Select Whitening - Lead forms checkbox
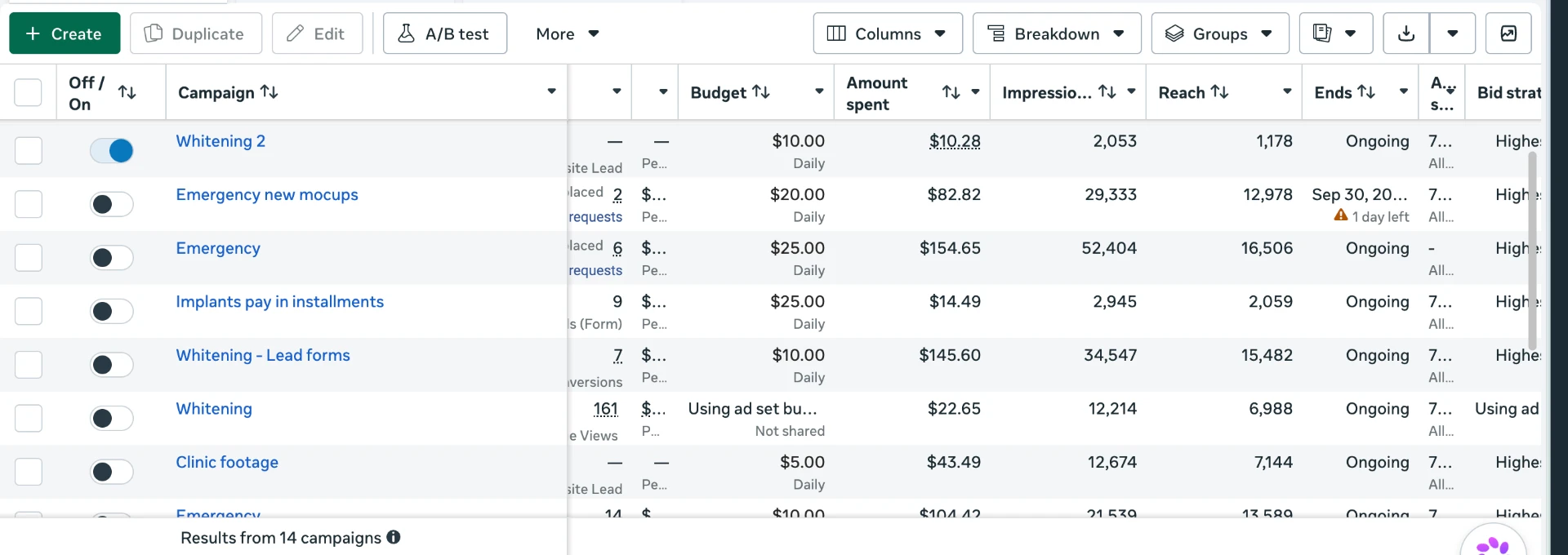The image size is (1568, 555). [x=28, y=364]
